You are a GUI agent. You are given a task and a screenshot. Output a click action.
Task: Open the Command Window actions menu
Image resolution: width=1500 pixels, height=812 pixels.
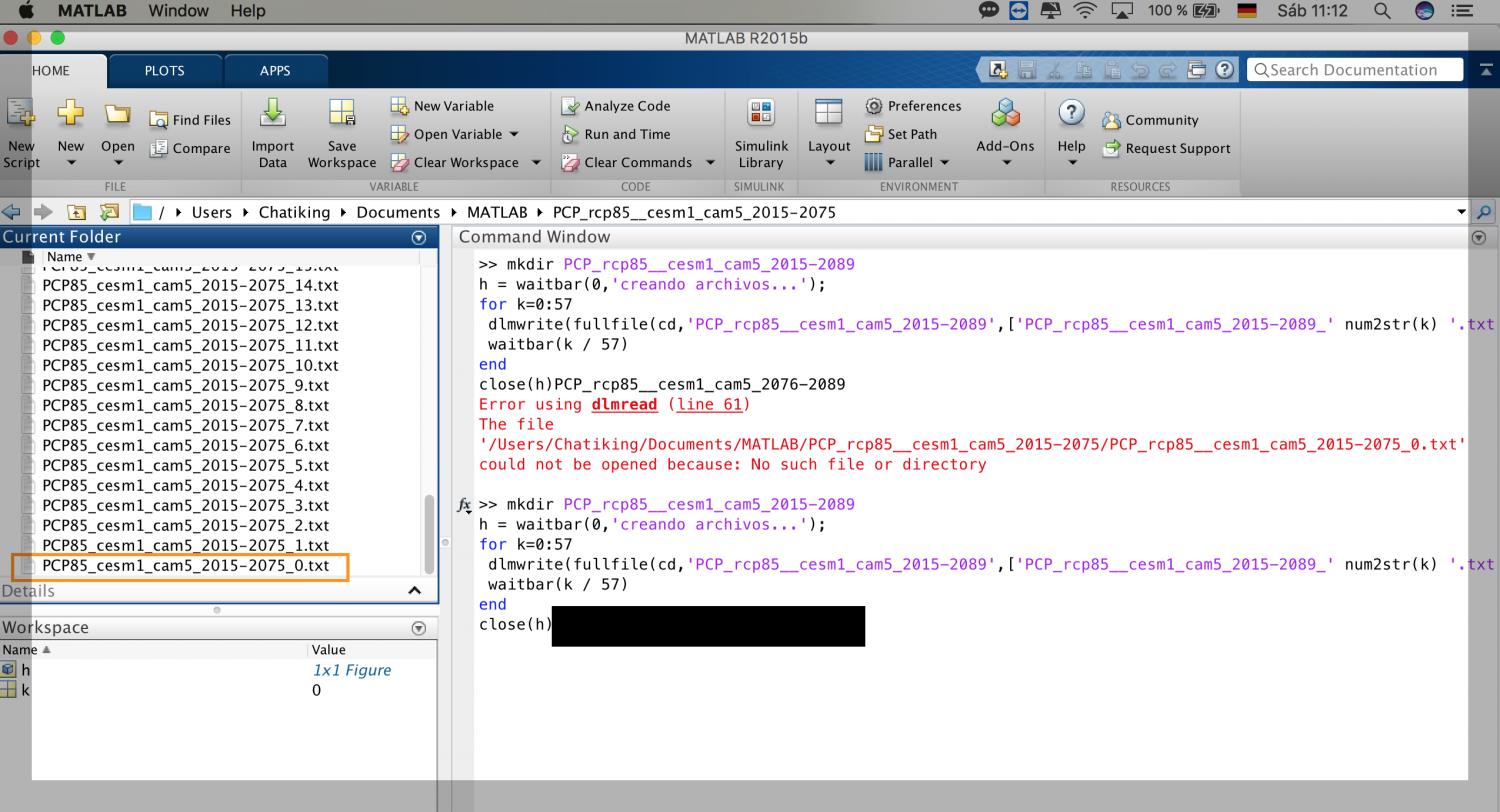click(x=1479, y=237)
